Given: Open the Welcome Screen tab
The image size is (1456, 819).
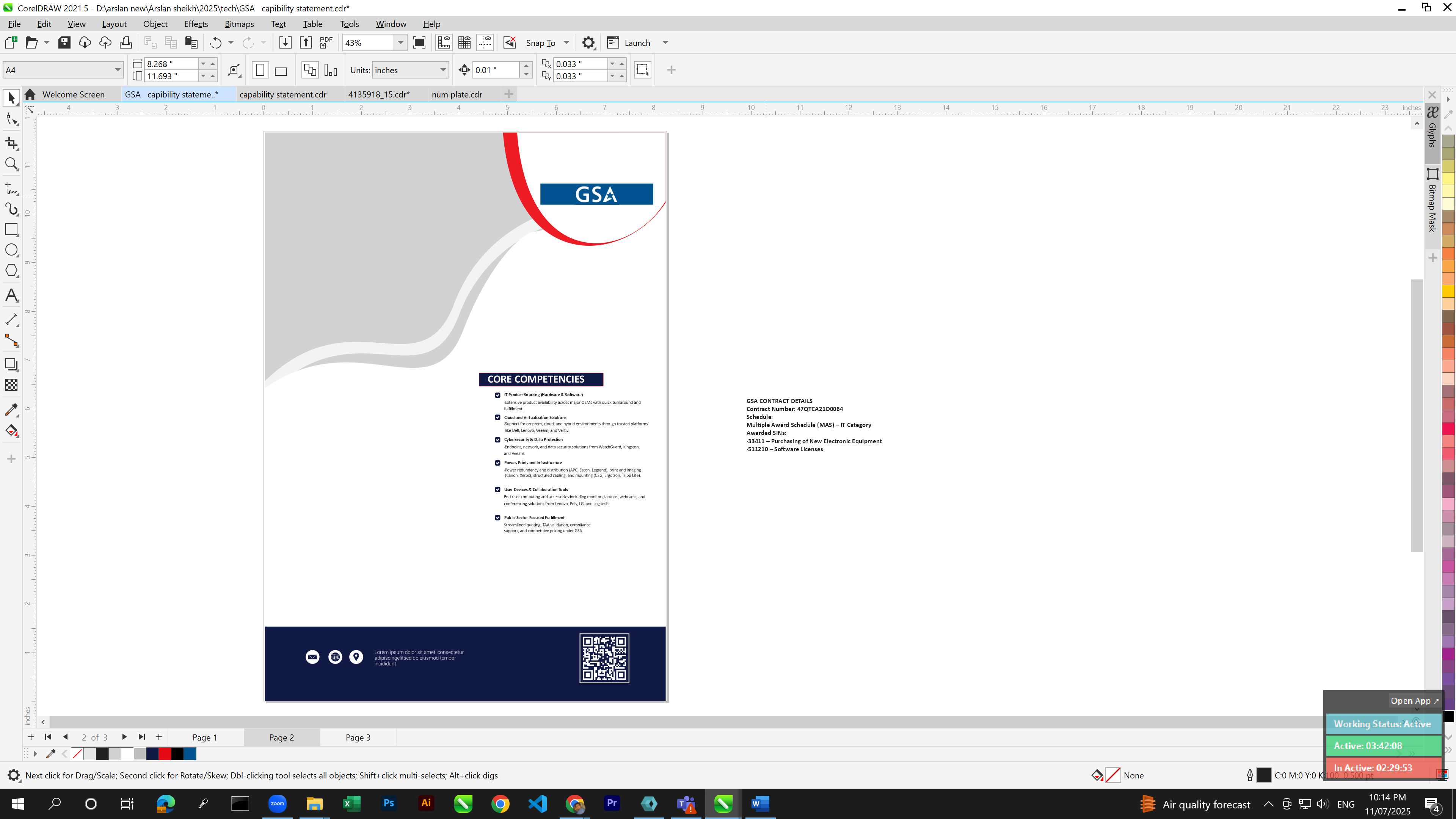Looking at the screenshot, I should (x=73, y=94).
